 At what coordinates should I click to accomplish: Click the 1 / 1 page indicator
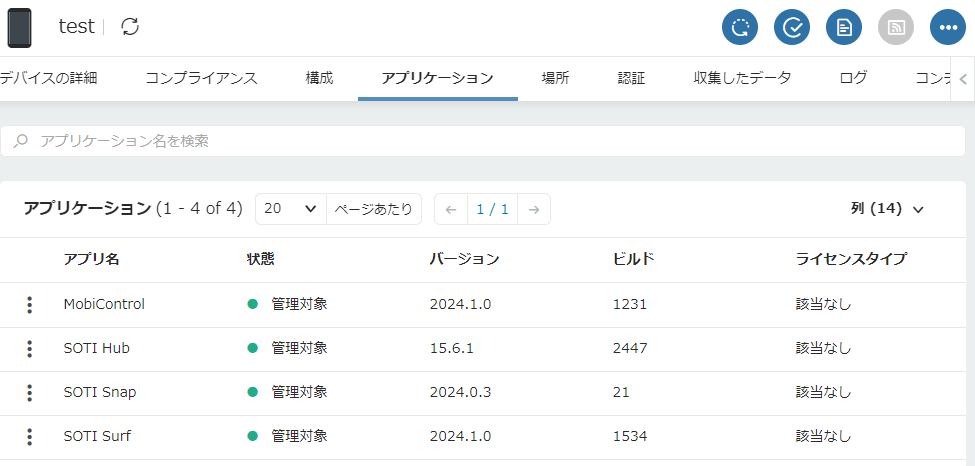pyautogui.click(x=492, y=210)
